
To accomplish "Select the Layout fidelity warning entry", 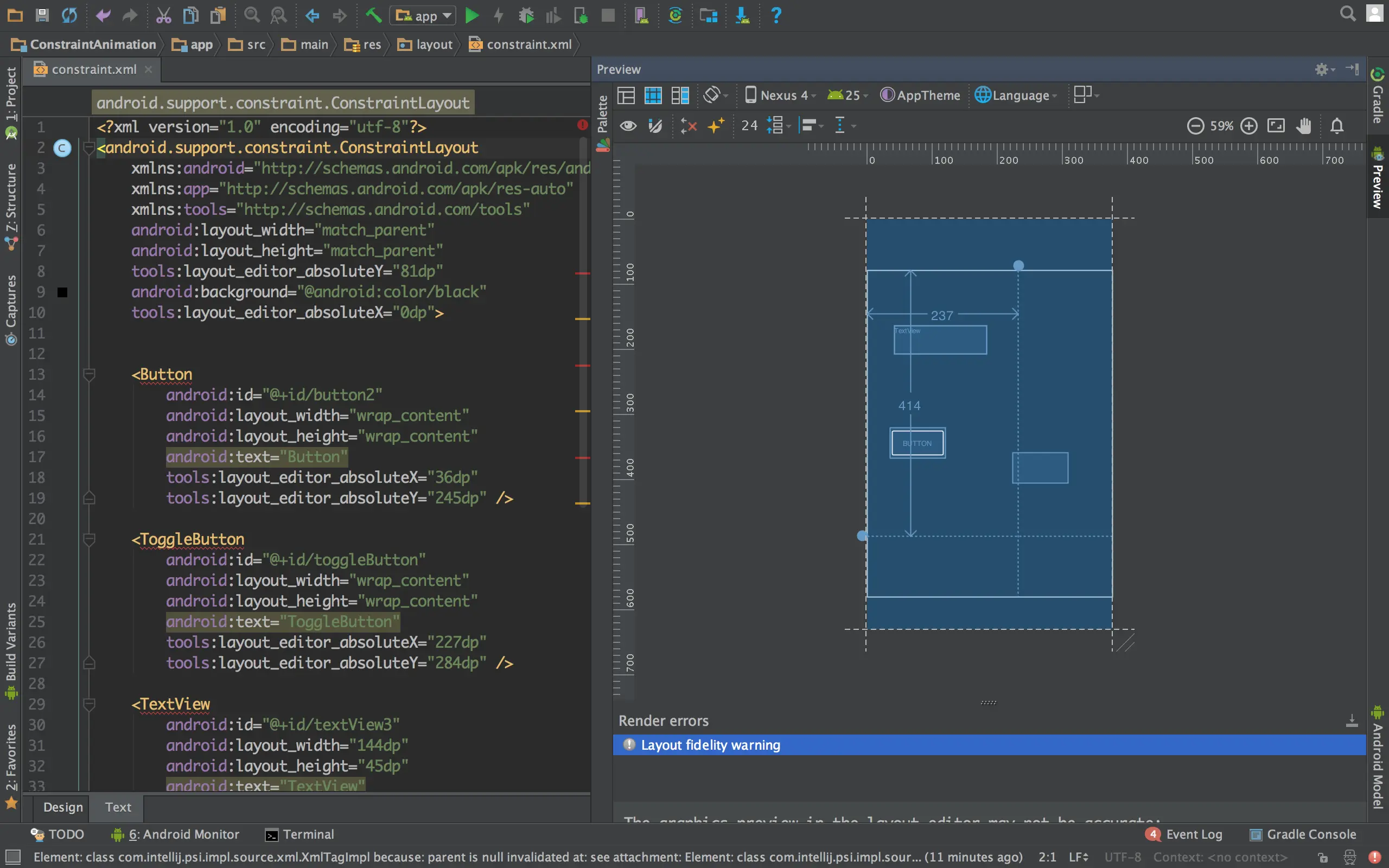I will 710,744.
